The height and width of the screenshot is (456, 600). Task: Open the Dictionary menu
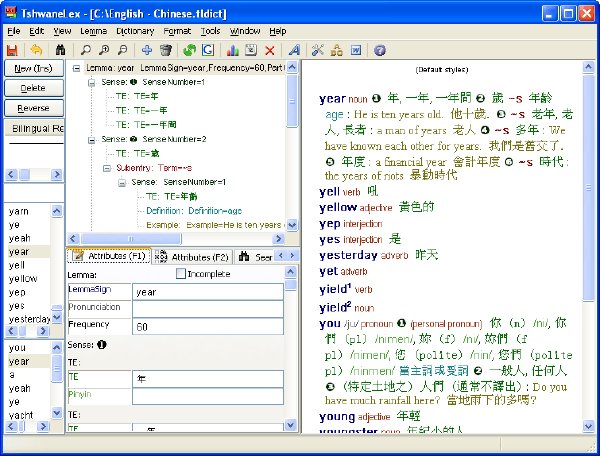135,31
